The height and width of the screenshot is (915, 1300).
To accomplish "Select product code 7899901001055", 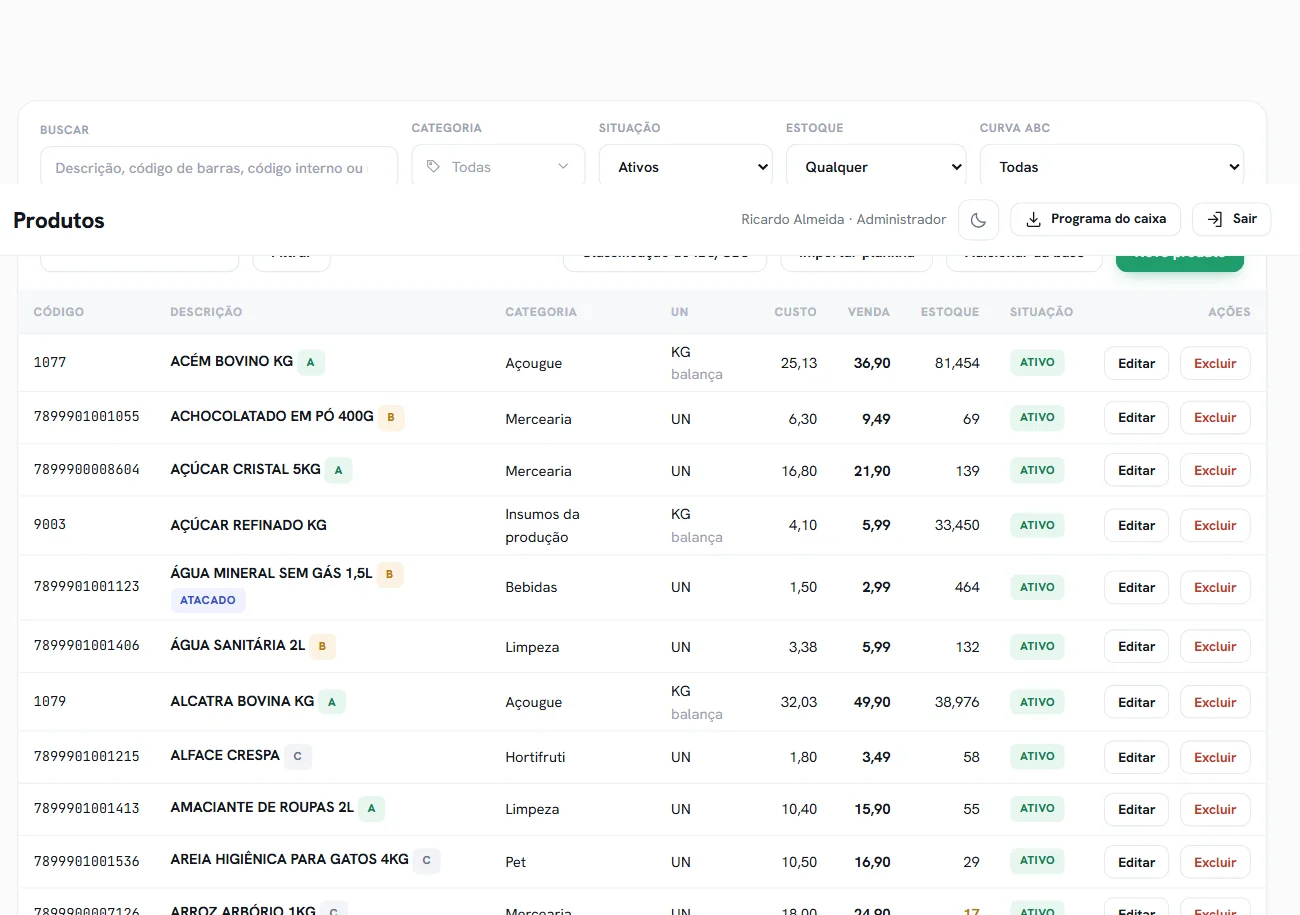I will coord(87,416).
